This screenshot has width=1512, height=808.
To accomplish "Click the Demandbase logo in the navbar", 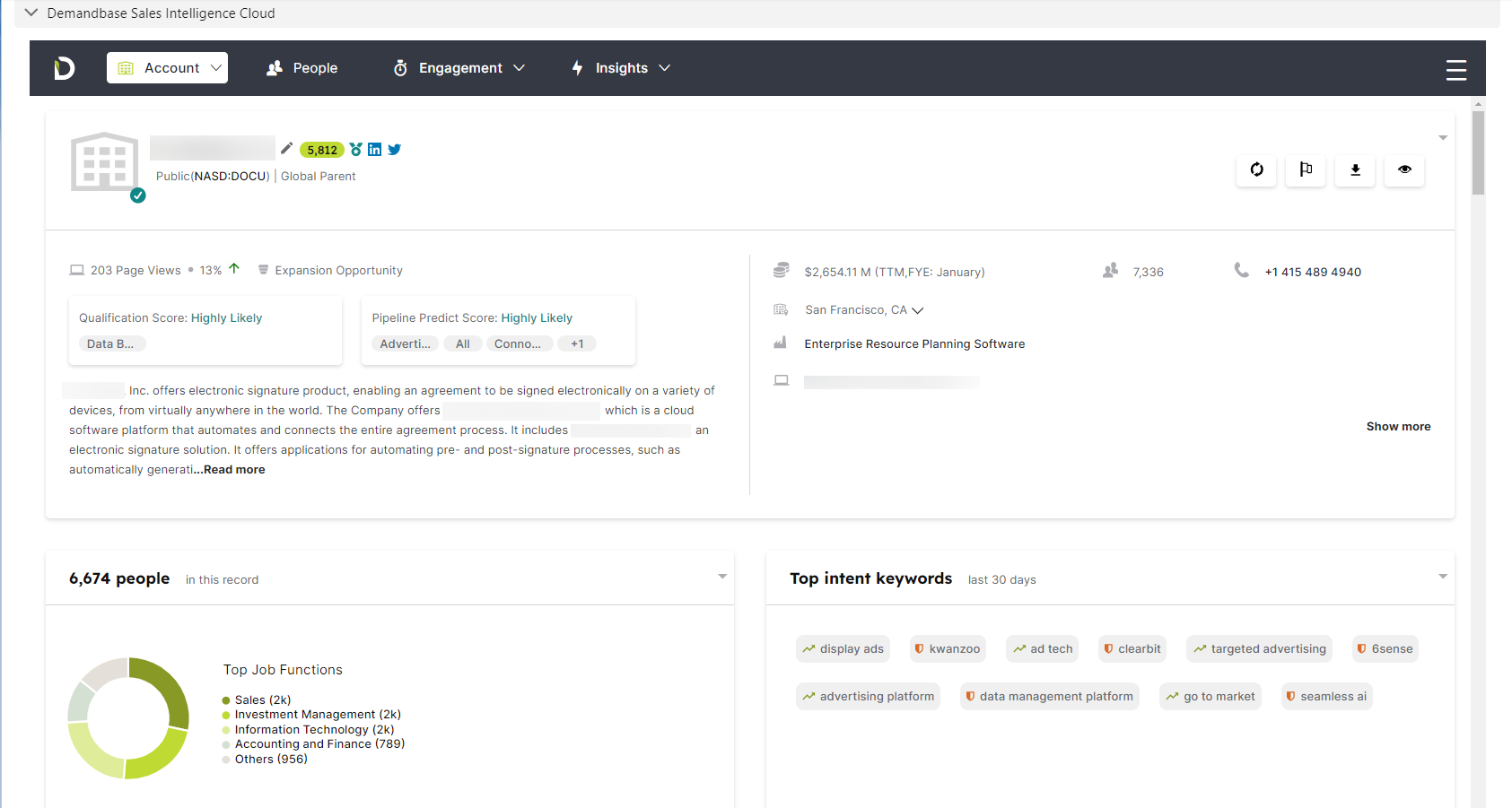I will click(x=64, y=67).
